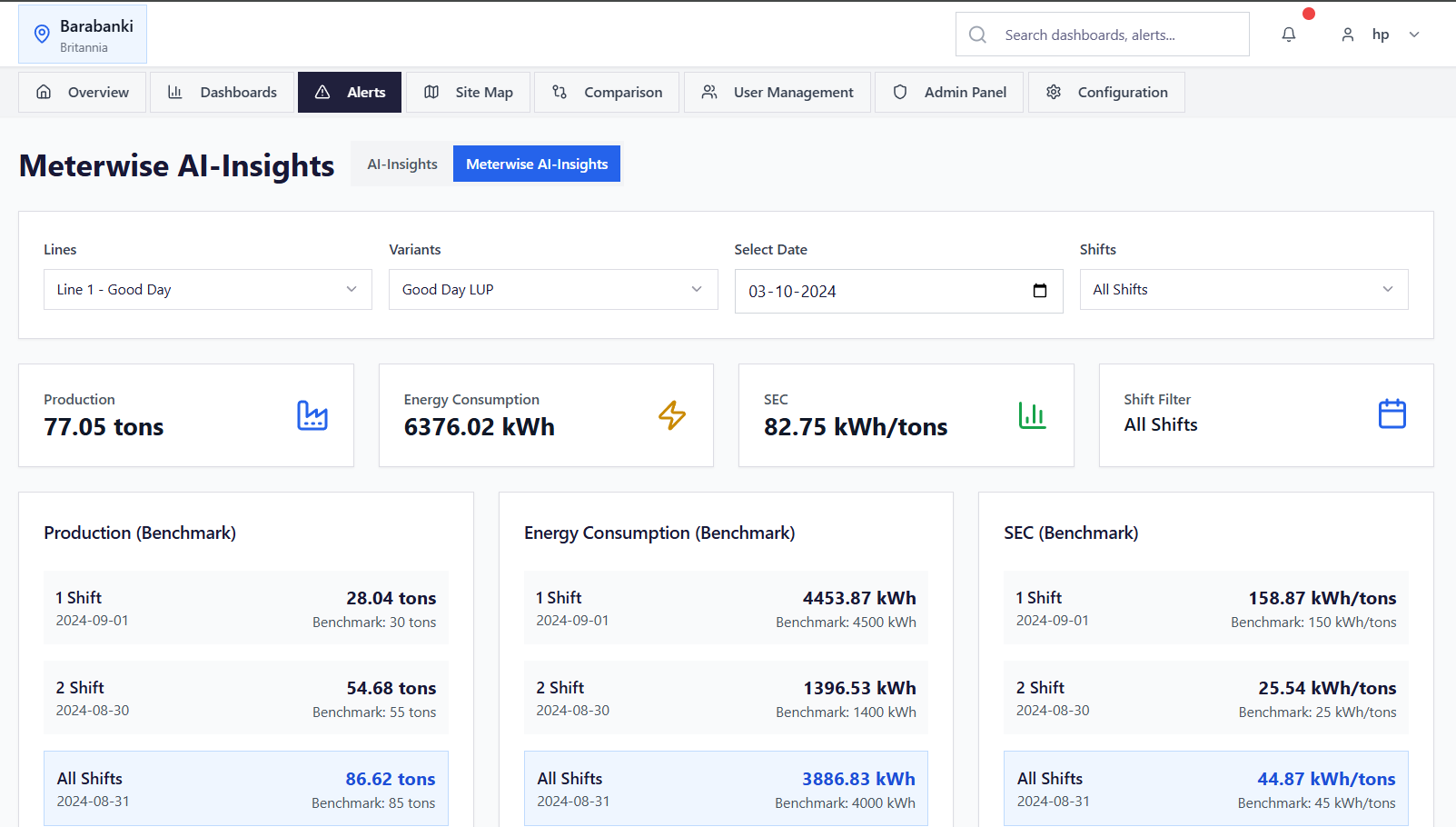
Task: Click the Dashboards bar chart icon
Action: pos(175,92)
